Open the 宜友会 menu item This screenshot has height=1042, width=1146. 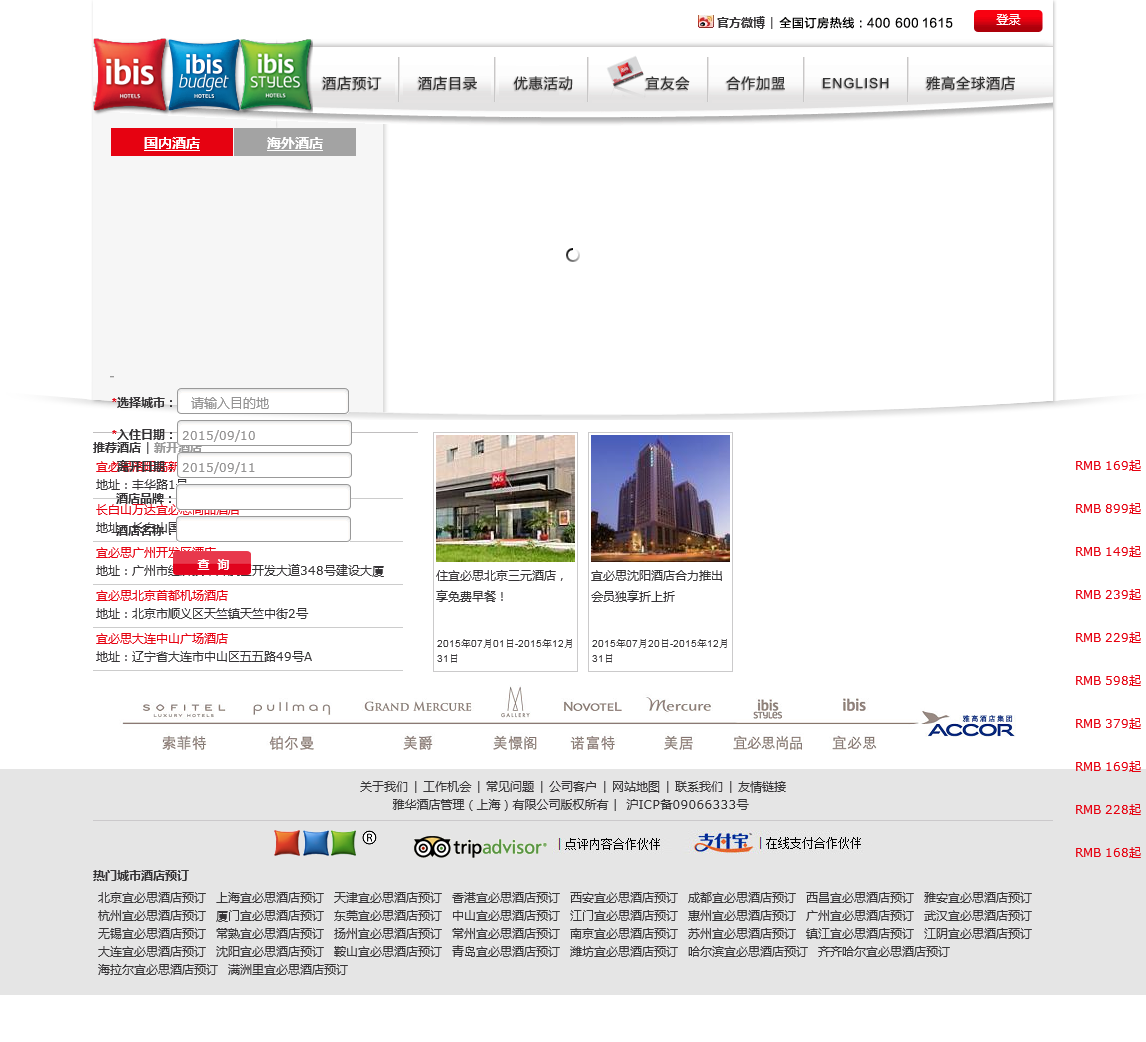click(648, 77)
